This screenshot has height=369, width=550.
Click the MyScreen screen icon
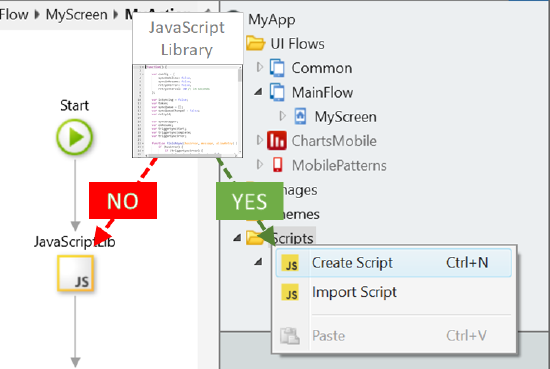click(x=300, y=116)
